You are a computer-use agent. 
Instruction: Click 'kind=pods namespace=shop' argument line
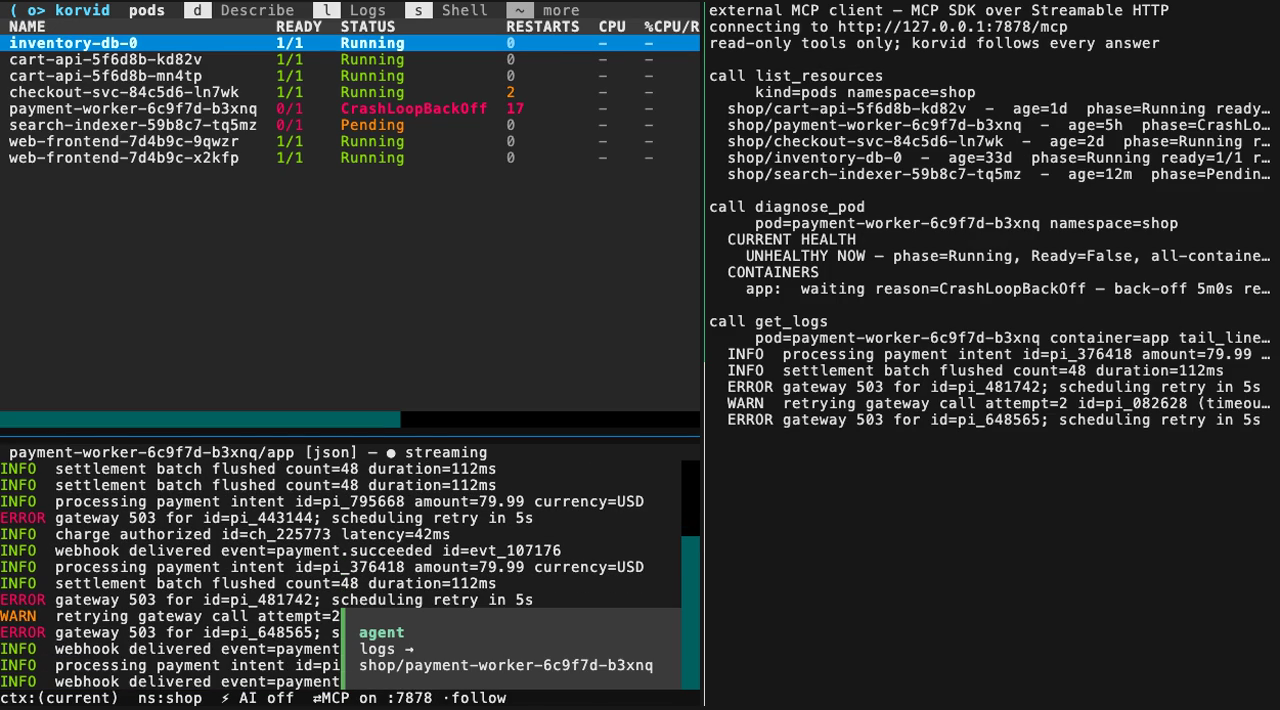tap(865, 92)
